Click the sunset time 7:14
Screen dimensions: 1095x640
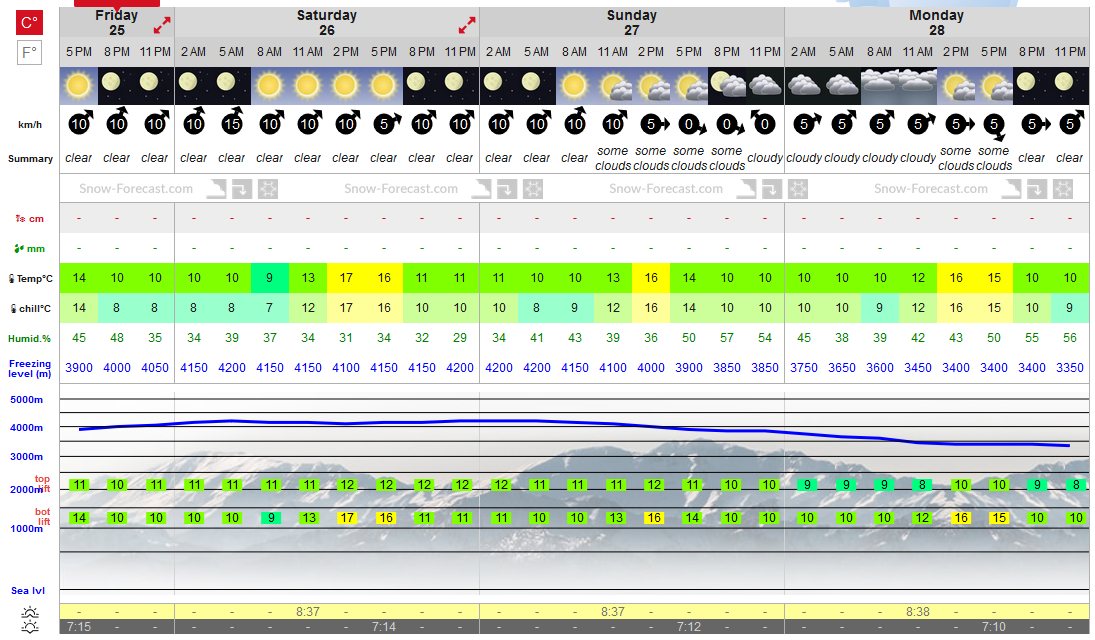click(384, 627)
